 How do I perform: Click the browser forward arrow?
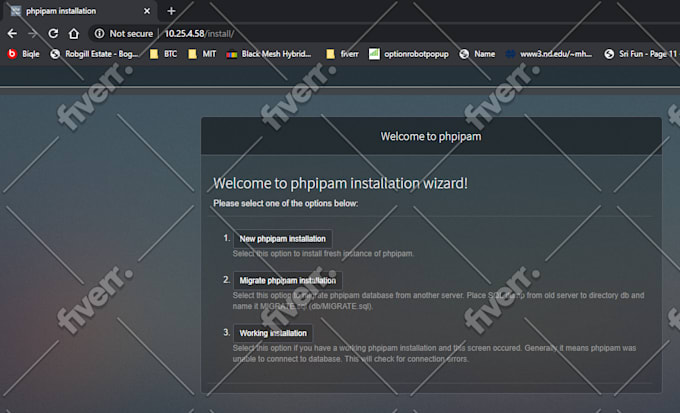click(x=33, y=33)
